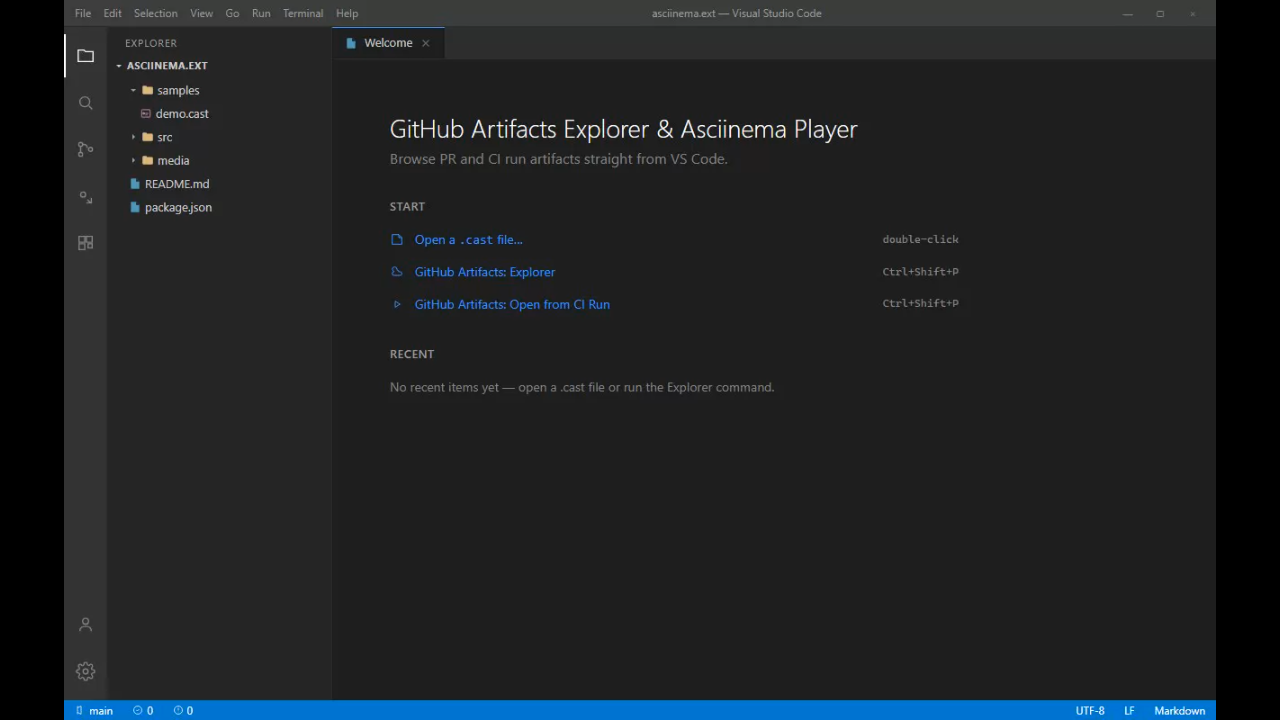
Task: Click the package.json file icon
Action: coord(135,207)
